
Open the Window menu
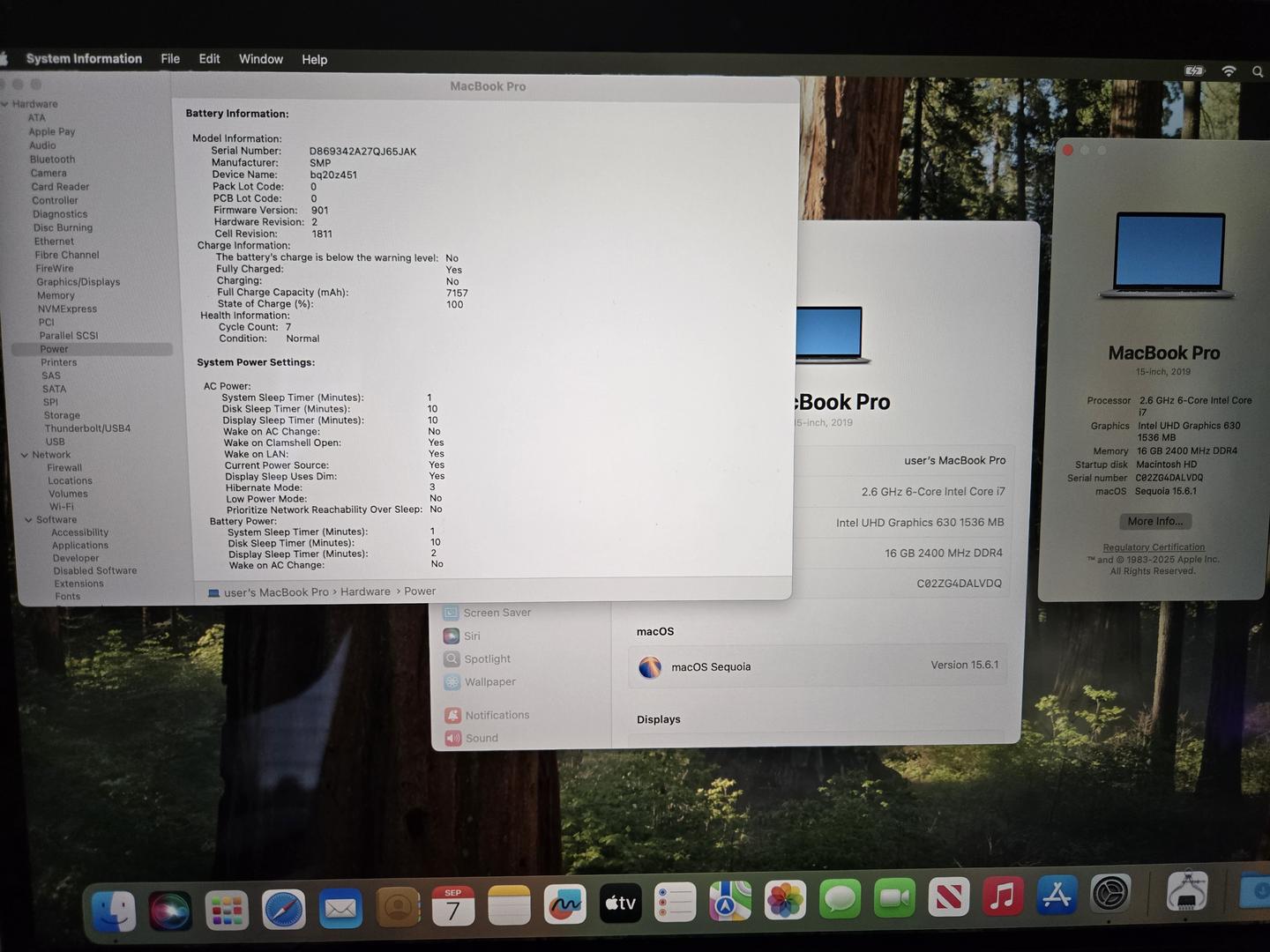261,59
